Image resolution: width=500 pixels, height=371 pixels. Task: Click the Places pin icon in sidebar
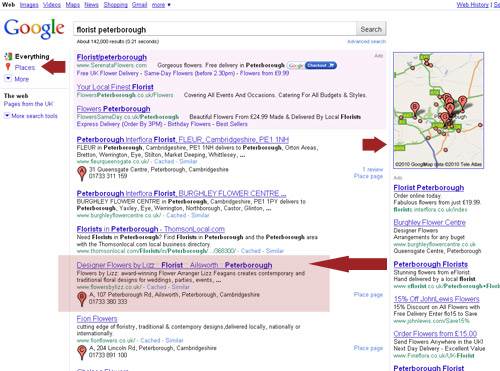8,67
